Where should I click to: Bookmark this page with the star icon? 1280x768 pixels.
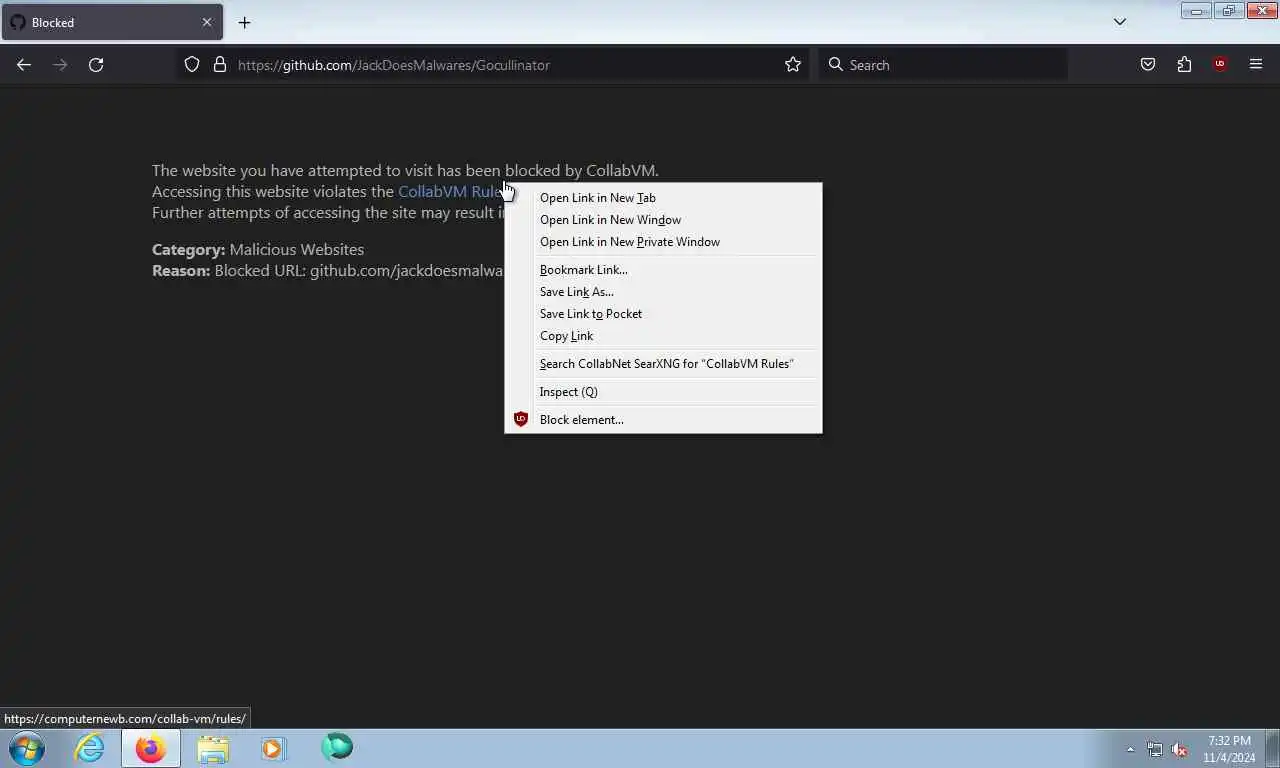tap(793, 65)
